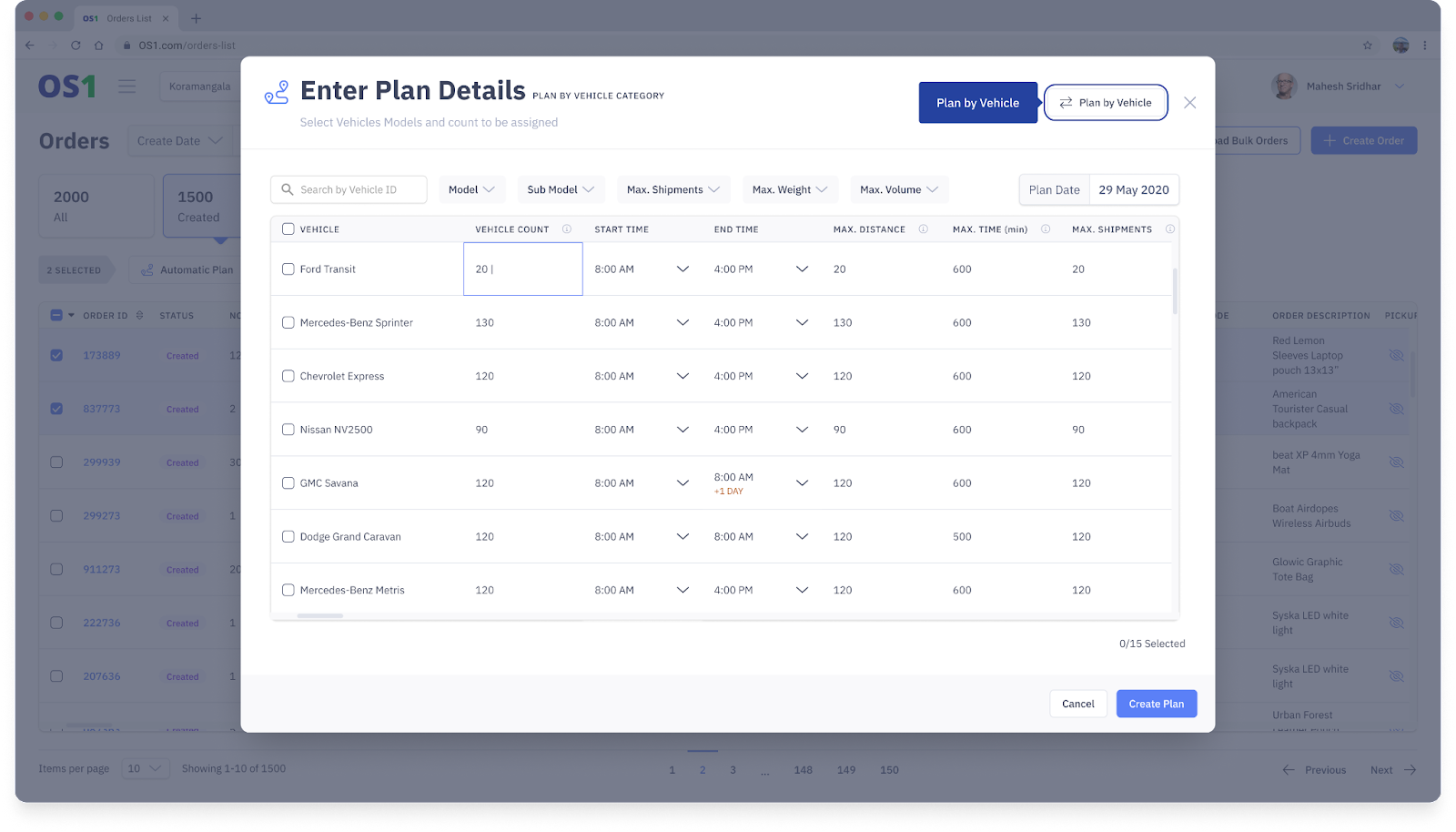Click the browser bookmark star icon
Image resolution: width=1456 pixels, height=832 pixels.
tap(1367, 46)
